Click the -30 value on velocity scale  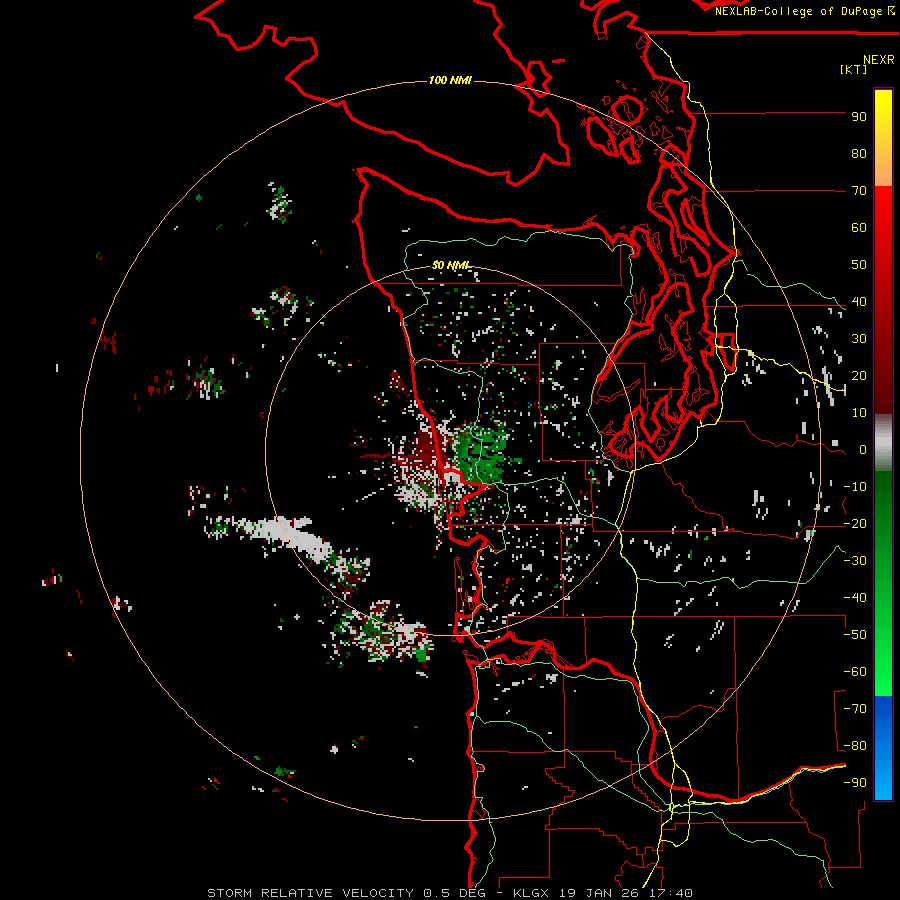tap(855, 561)
